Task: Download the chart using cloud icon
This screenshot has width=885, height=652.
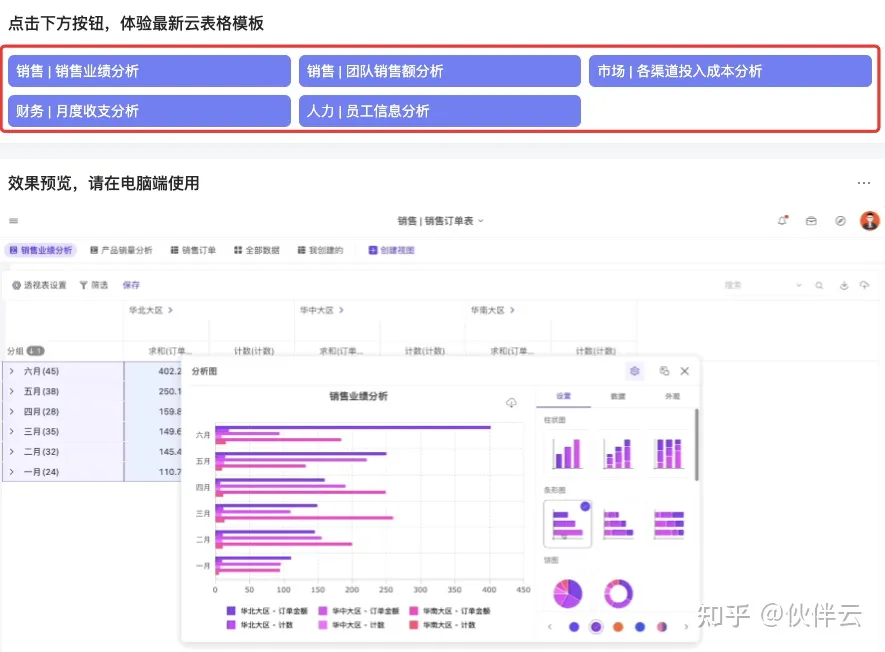Action: [x=511, y=403]
